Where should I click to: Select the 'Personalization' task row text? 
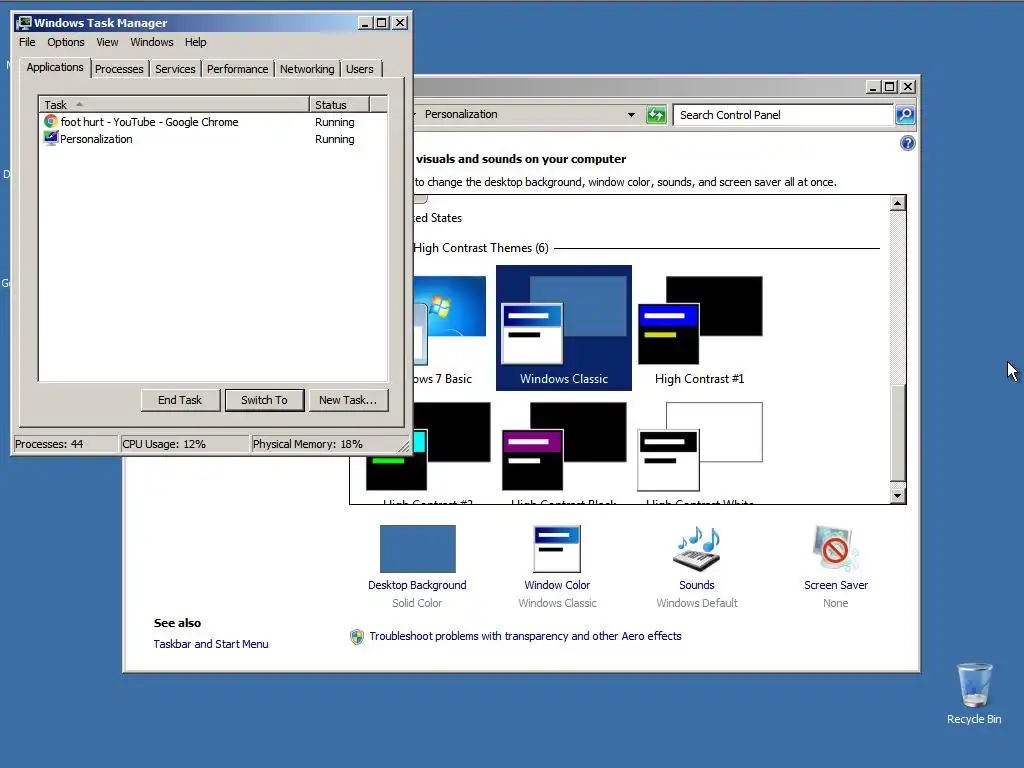coord(96,139)
